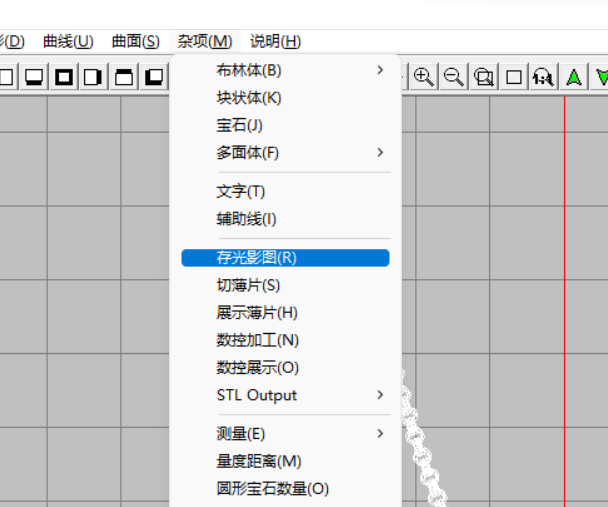Click the plain empty square view icon
The image size is (608, 507).
514,77
